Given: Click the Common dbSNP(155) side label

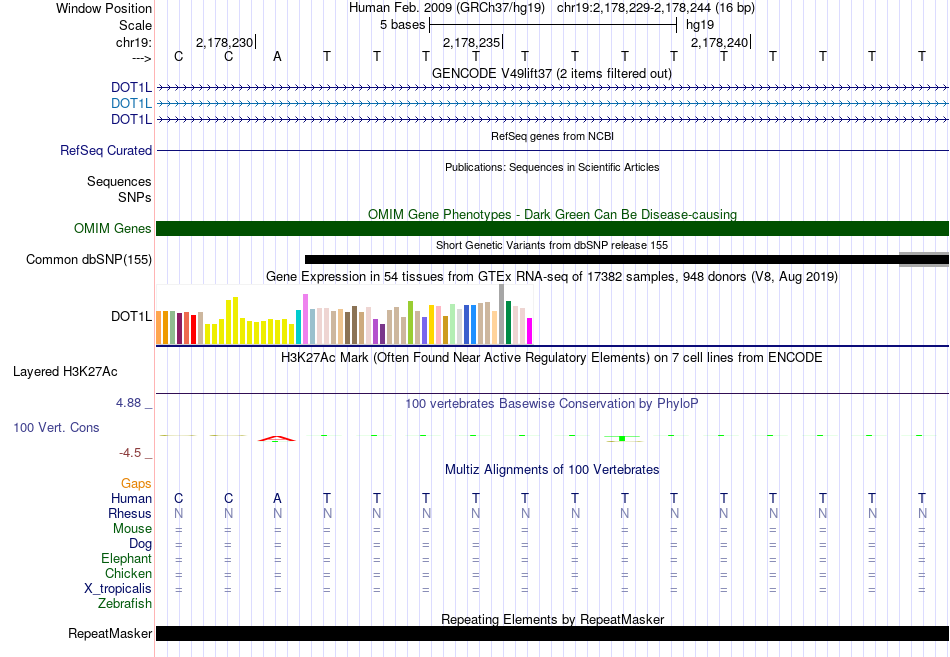Looking at the screenshot, I should [88, 259].
